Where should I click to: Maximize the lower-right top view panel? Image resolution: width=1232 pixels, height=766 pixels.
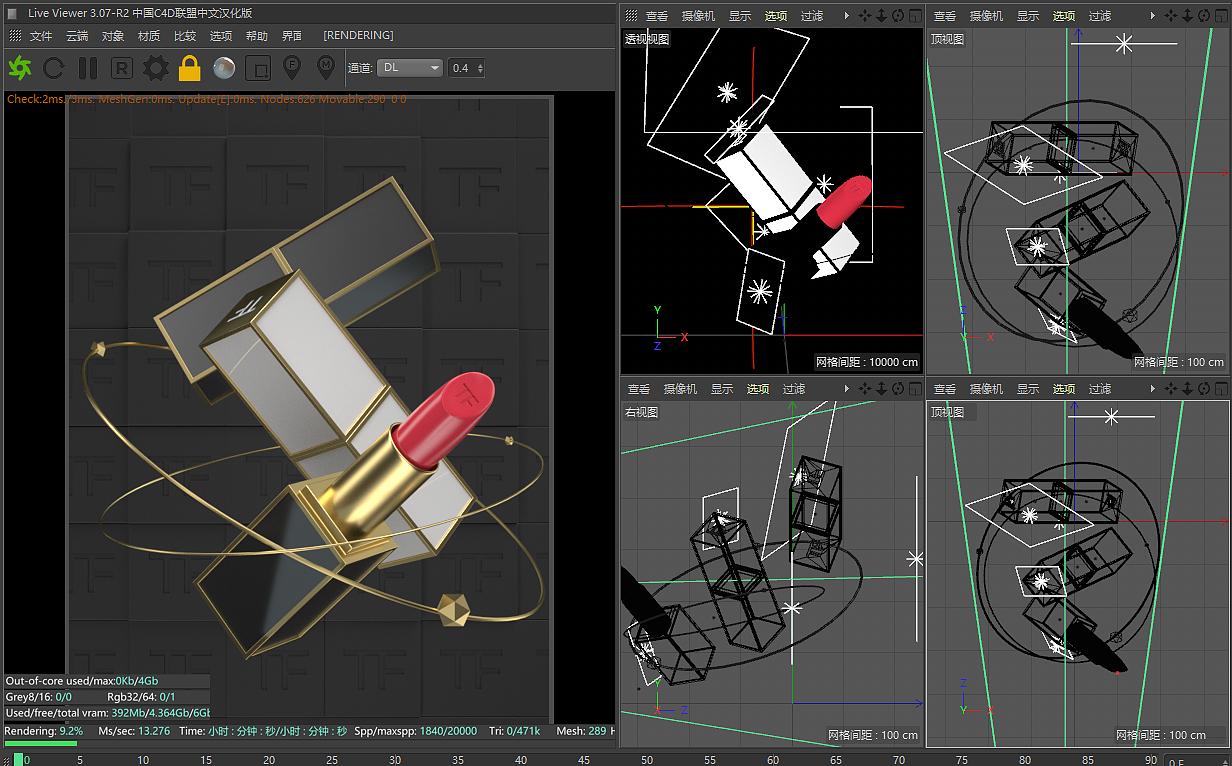click(1221, 389)
